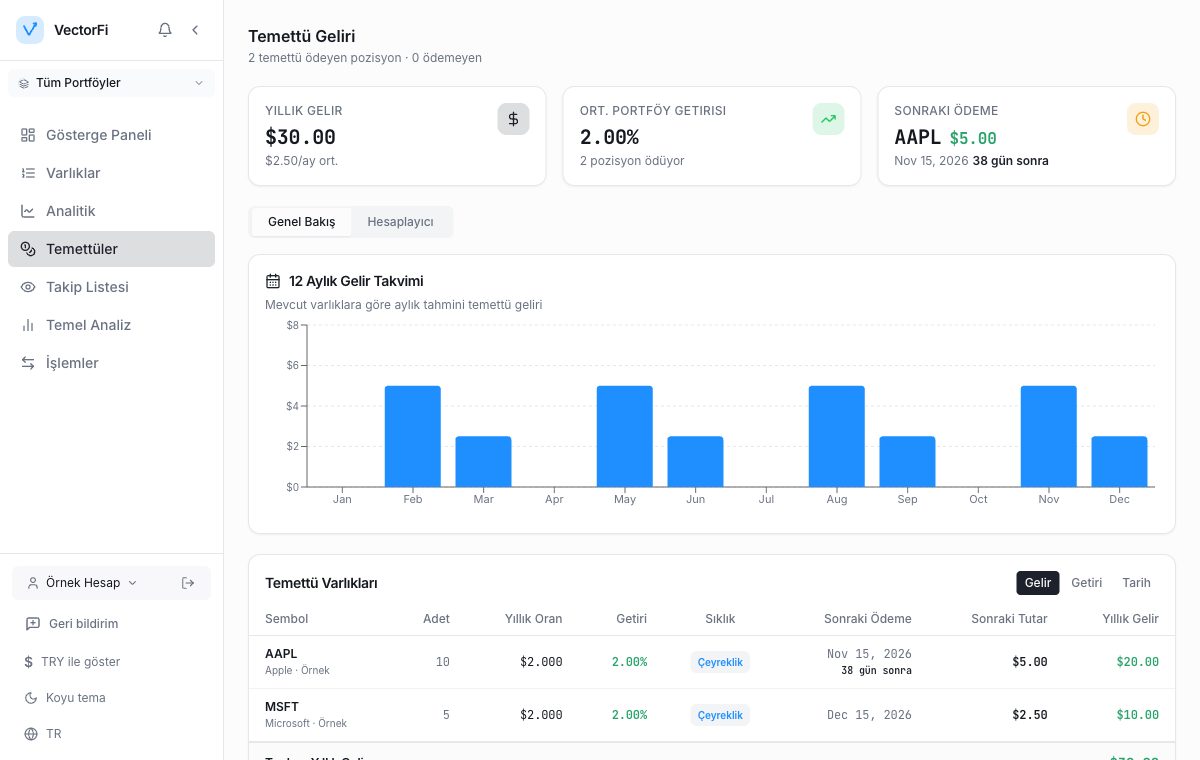Click the Analitik line chart icon
Image resolution: width=1200 pixels, height=760 pixels.
[28, 211]
